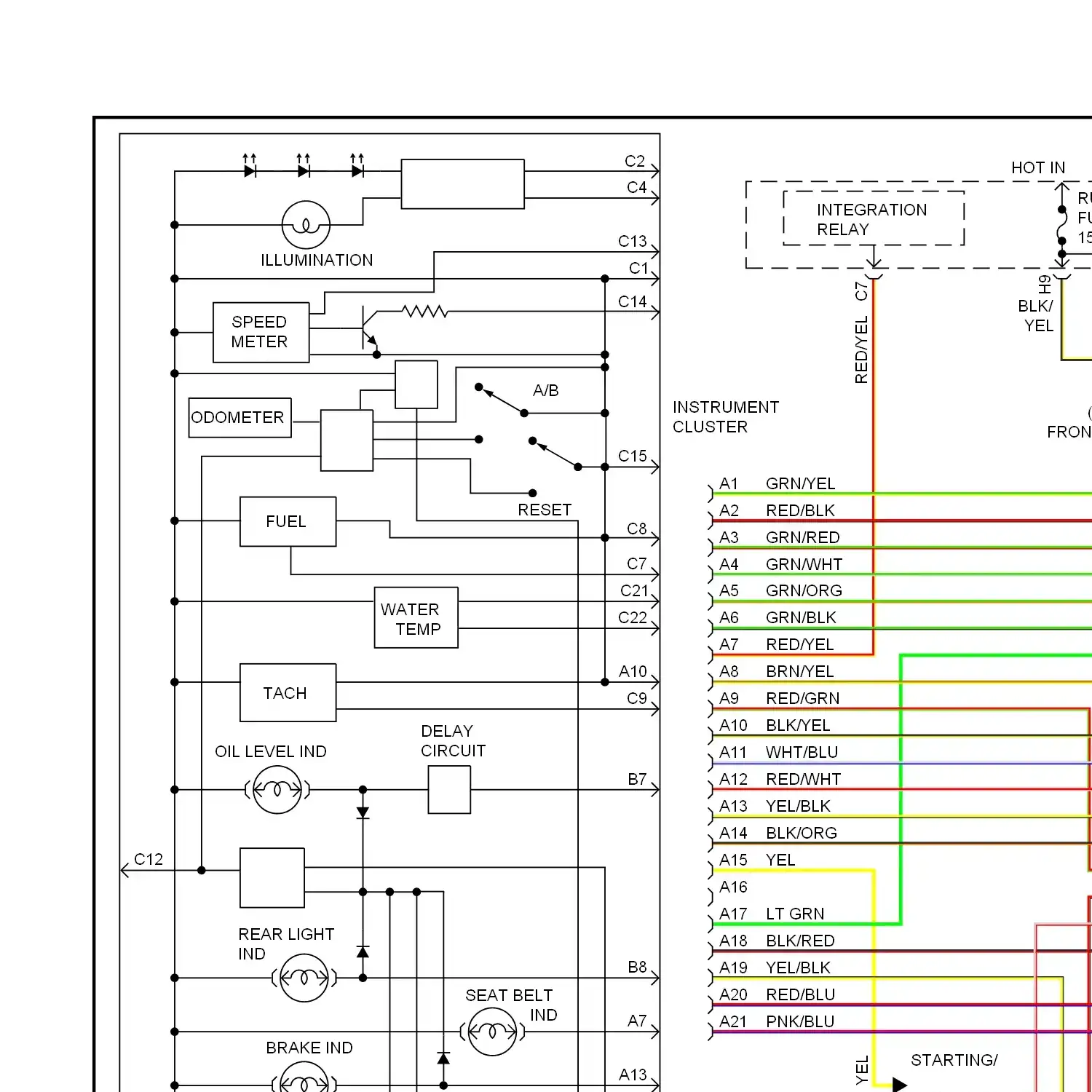Viewport: 1092px width, 1092px height.
Task: Select the C8 pin label
Action: tap(636, 529)
